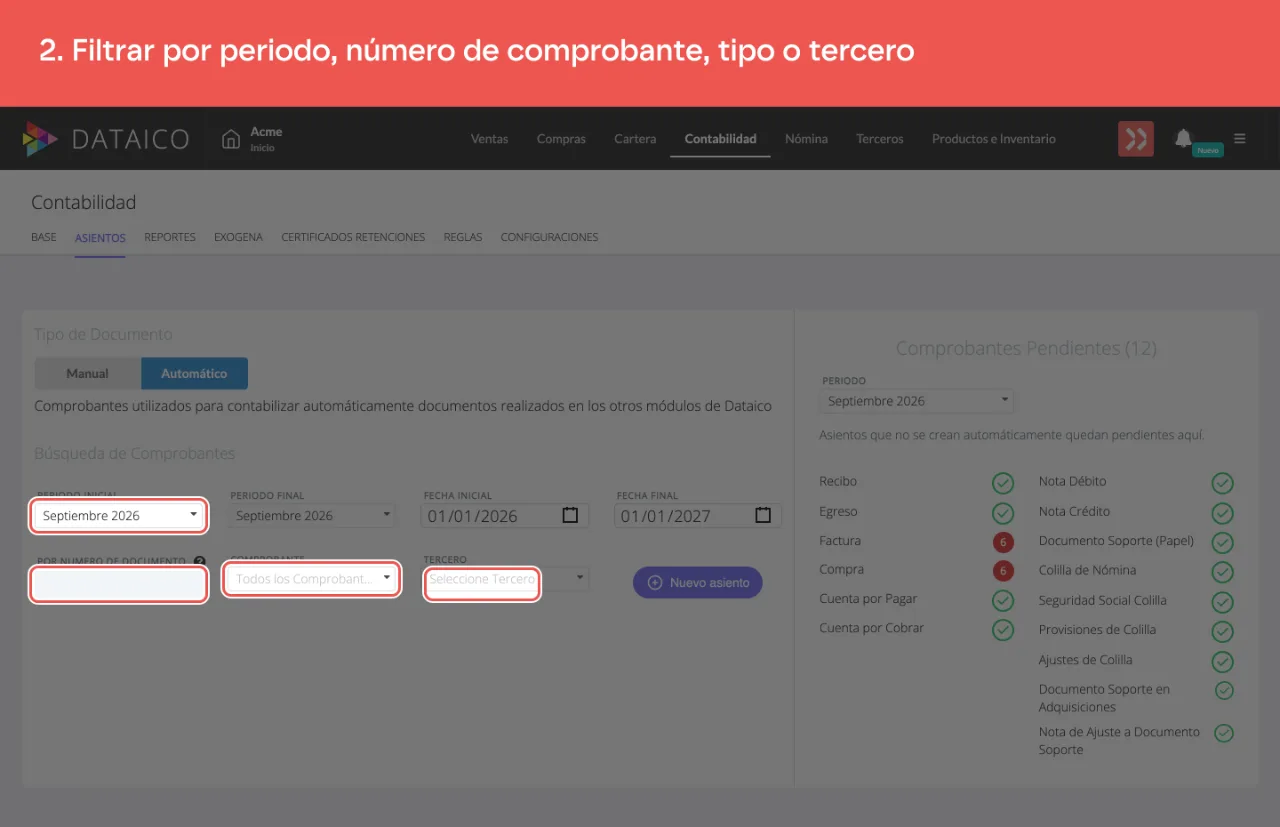The image size is (1280, 827).
Task: Open the Ventas menu
Action: pos(489,139)
